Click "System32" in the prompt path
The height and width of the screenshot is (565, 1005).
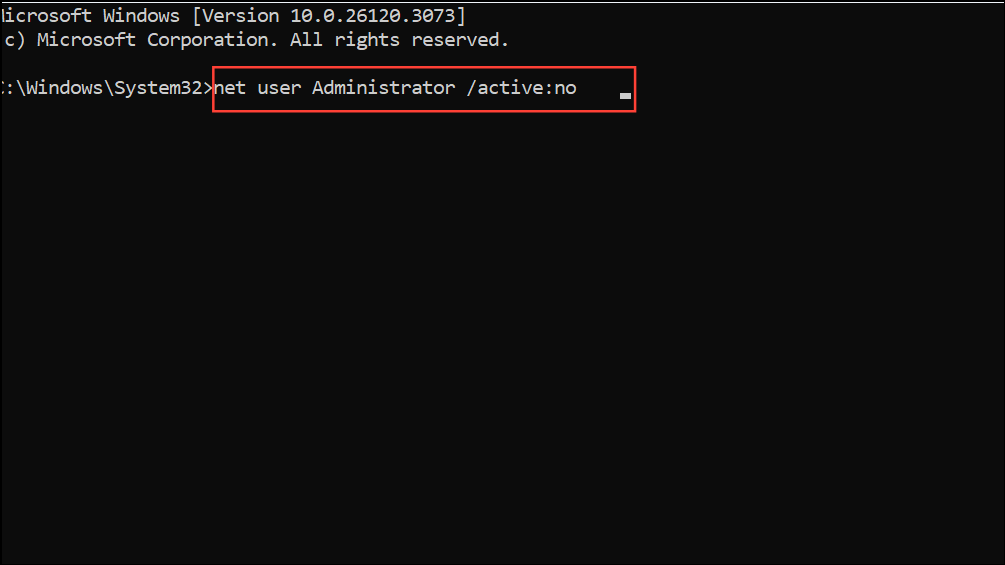[x=158, y=88]
